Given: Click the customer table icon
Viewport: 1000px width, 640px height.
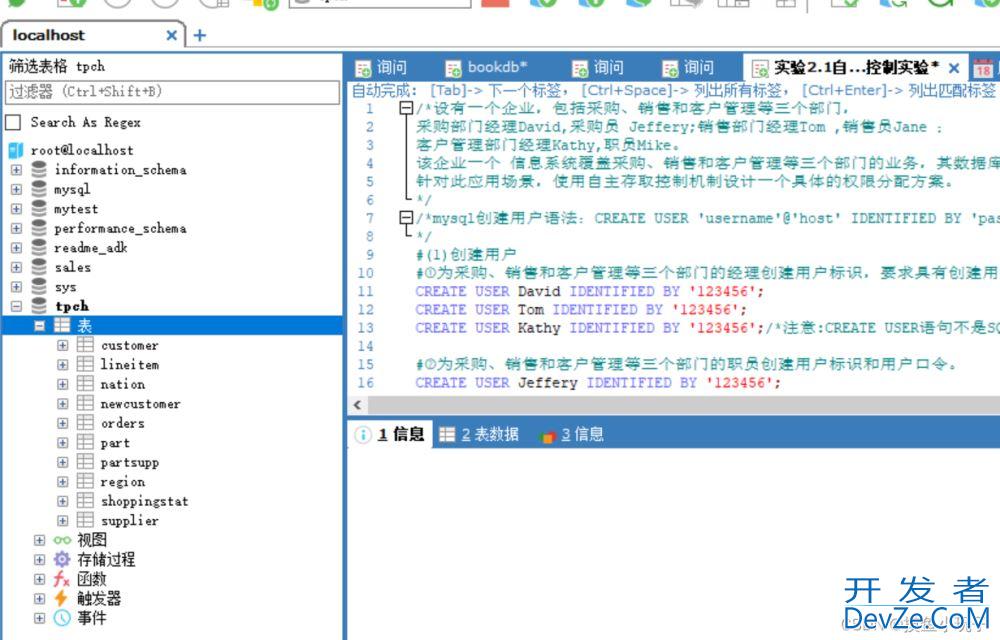Looking at the screenshot, I should point(85,345).
